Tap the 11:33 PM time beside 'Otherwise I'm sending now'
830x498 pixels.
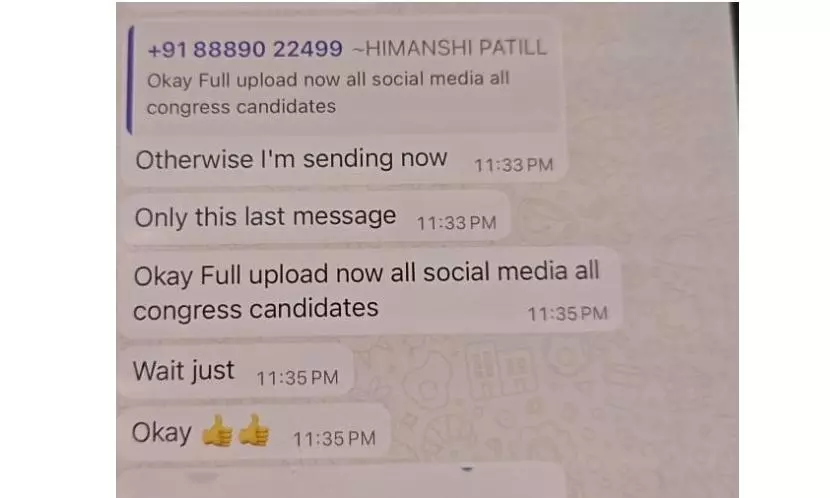513,165
